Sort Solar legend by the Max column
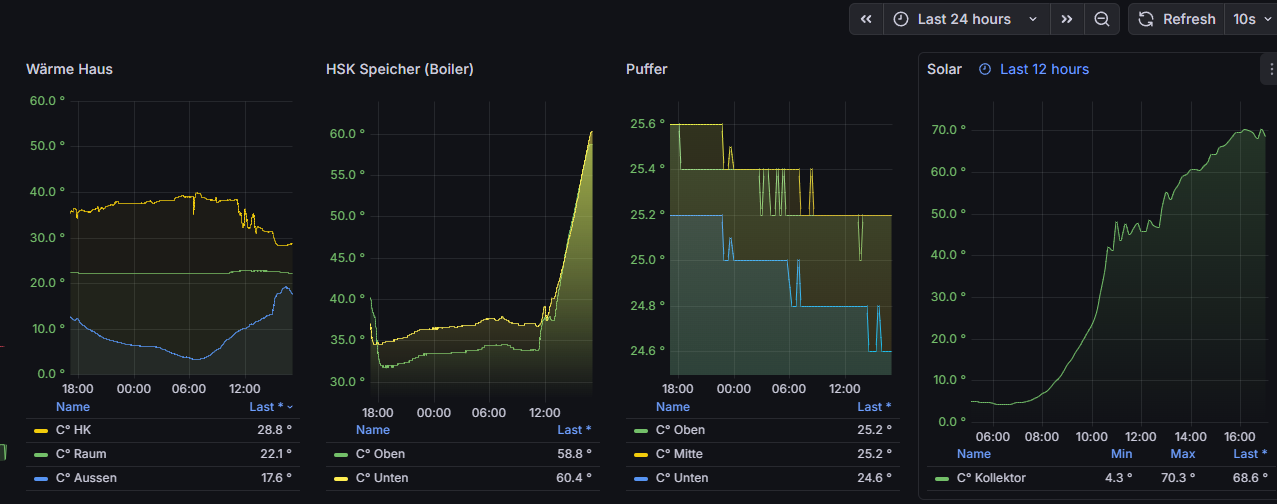This screenshot has width=1277, height=504. (x=1182, y=454)
